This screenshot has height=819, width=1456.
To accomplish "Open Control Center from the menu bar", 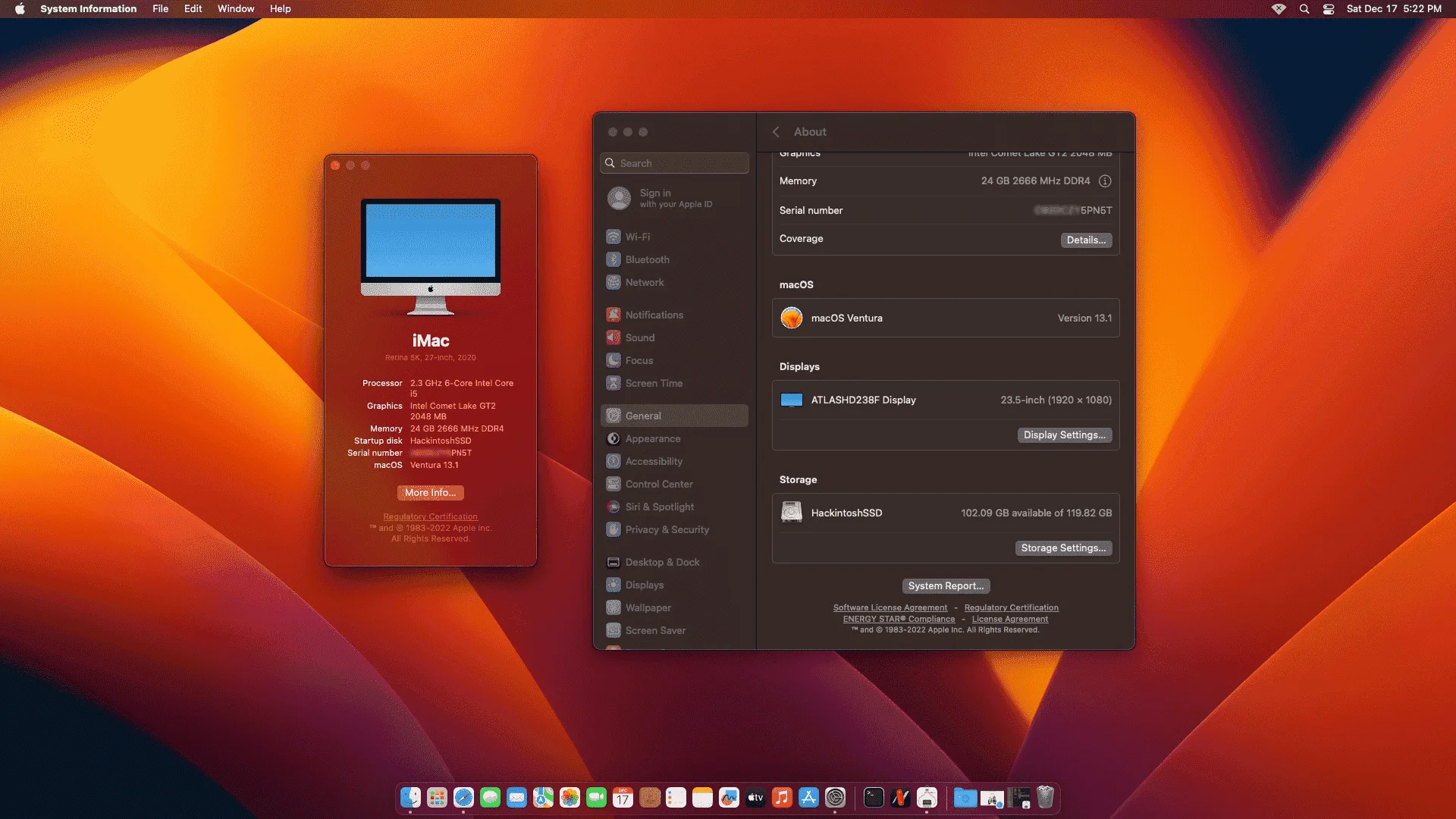I will [1329, 9].
